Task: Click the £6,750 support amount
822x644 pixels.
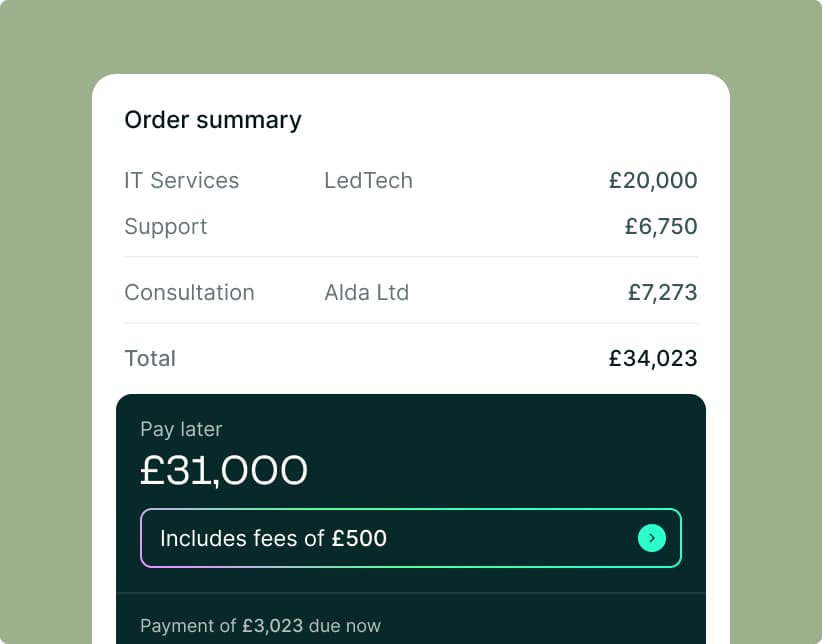Action: [x=661, y=227]
